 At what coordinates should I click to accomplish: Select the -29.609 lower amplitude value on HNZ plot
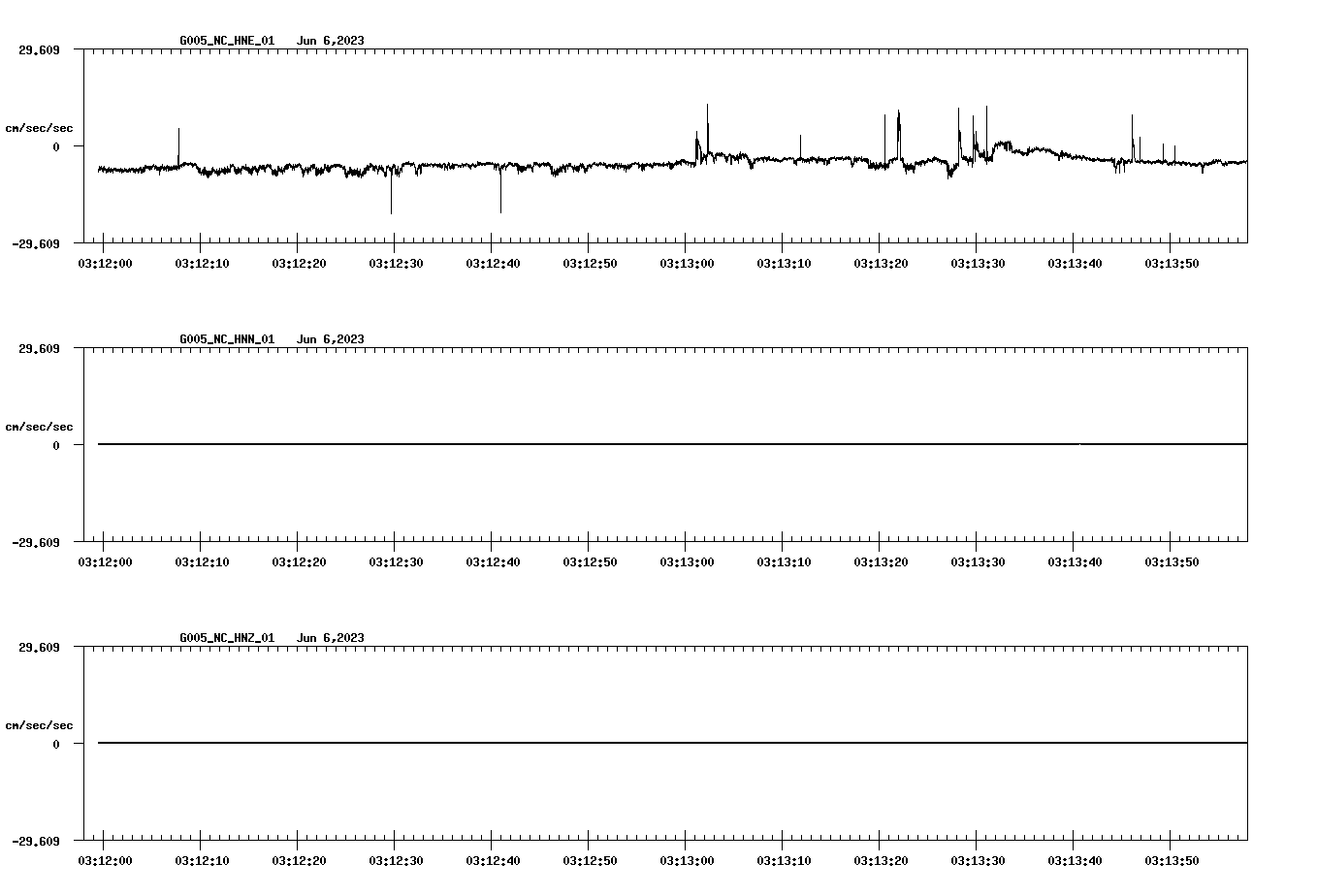(37, 843)
